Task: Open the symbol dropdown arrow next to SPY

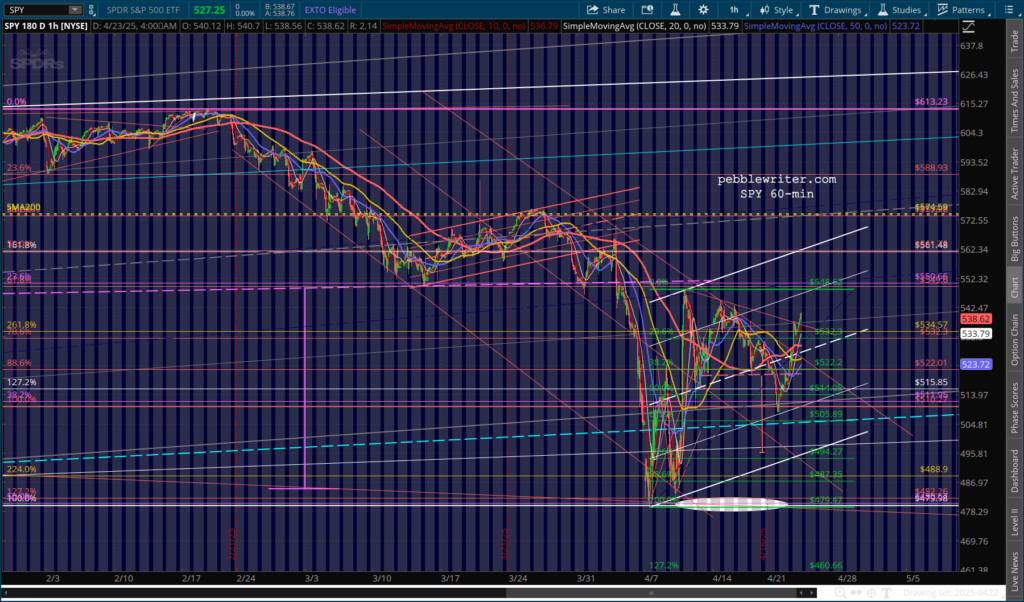Action: coord(74,10)
